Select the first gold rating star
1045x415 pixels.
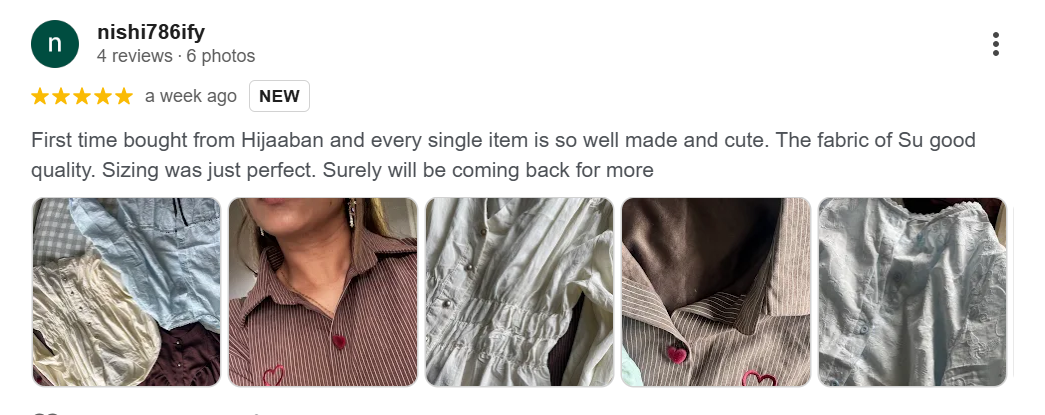(40, 97)
